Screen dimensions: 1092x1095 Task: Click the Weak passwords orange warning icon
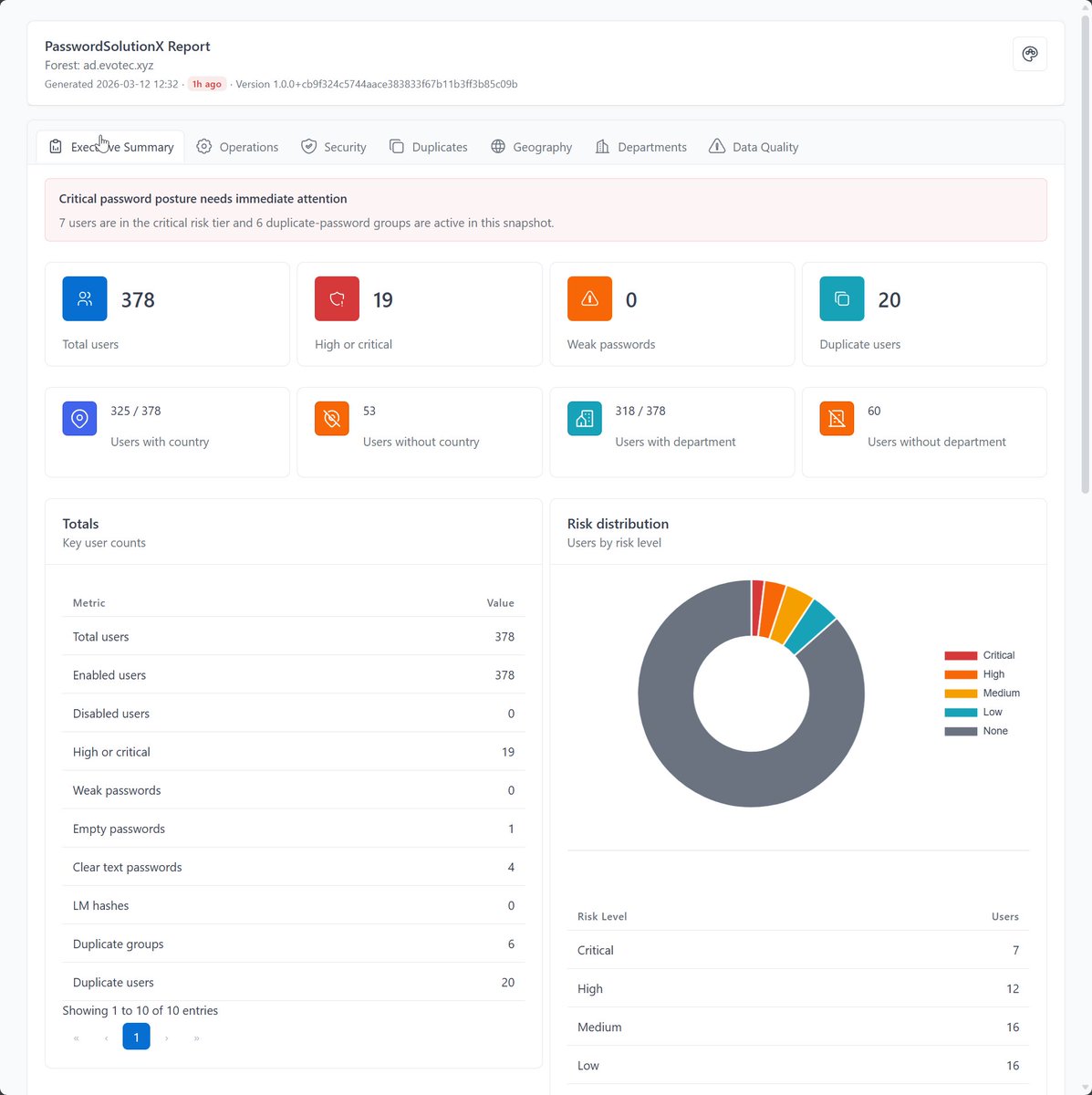(589, 298)
